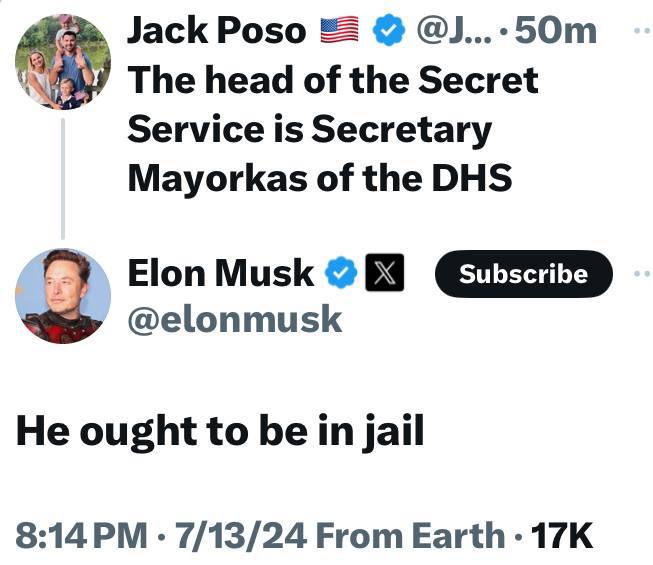Open Elon Musk's profile avatar
The width and height of the screenshot is (653, 565).
point(62,295)
